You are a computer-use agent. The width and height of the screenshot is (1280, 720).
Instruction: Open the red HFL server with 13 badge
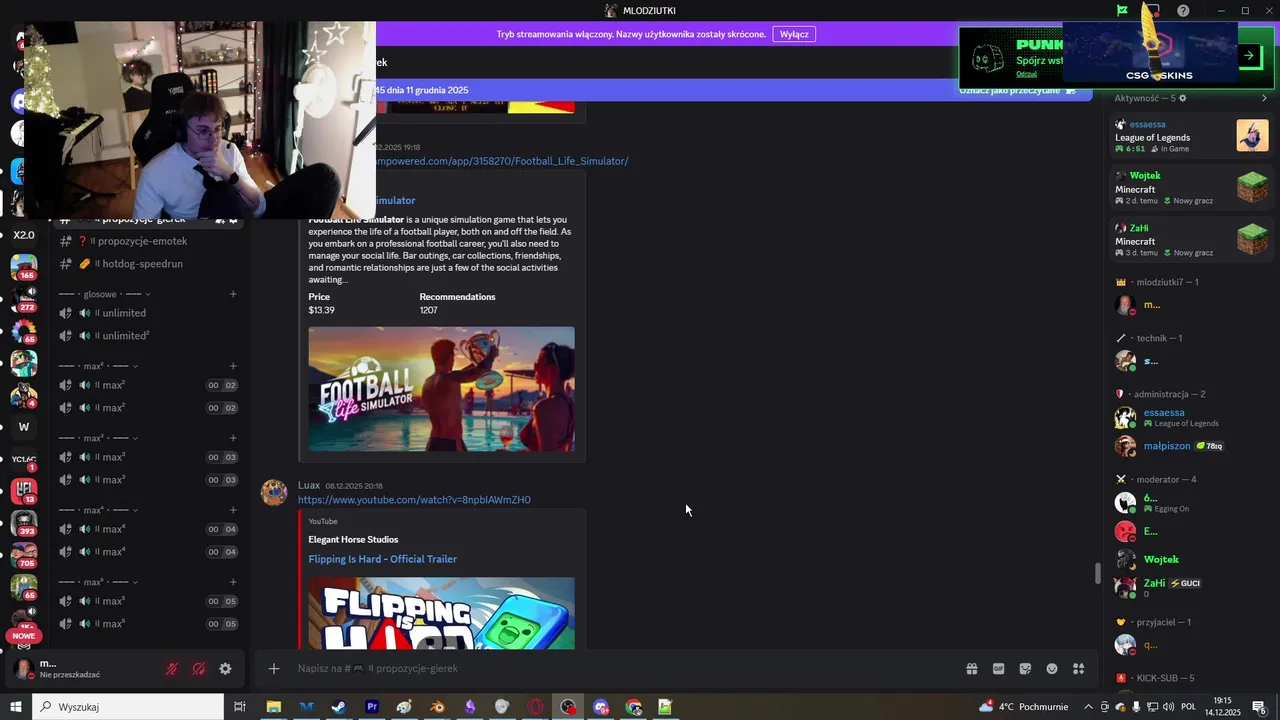click(24, 491)
